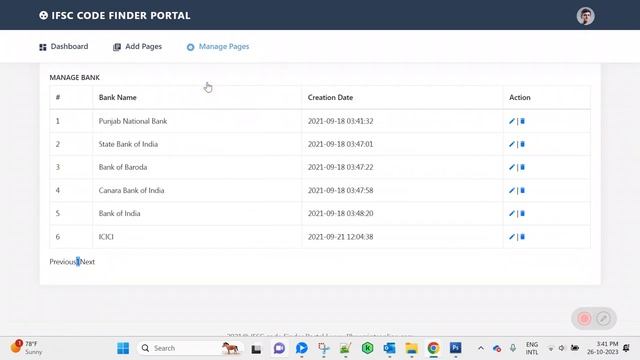Open Task View on the taskbar

tap(256, 349)
